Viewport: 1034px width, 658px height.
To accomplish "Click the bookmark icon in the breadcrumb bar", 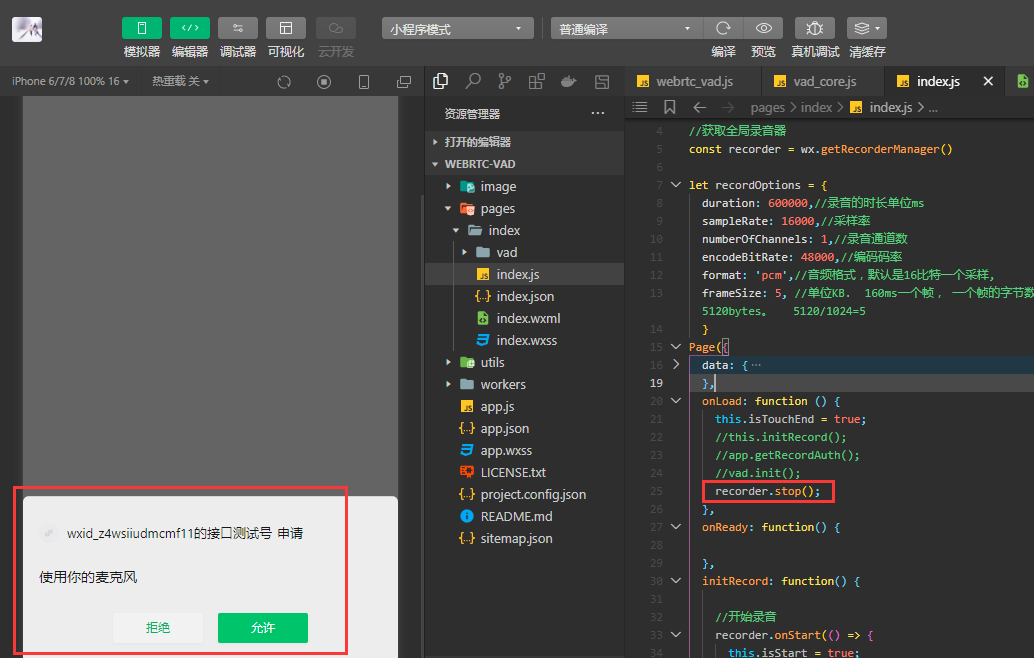I will (x=669, y=107).
